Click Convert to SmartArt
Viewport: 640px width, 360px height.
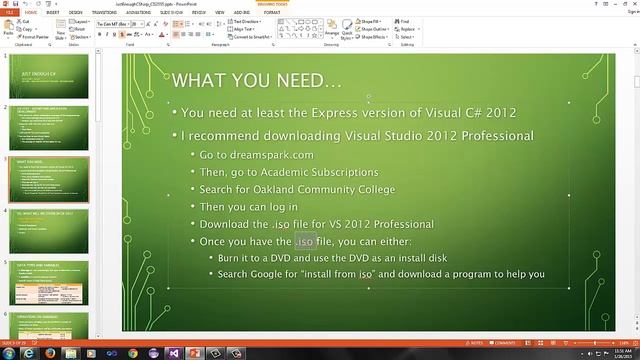click(250, 37)
